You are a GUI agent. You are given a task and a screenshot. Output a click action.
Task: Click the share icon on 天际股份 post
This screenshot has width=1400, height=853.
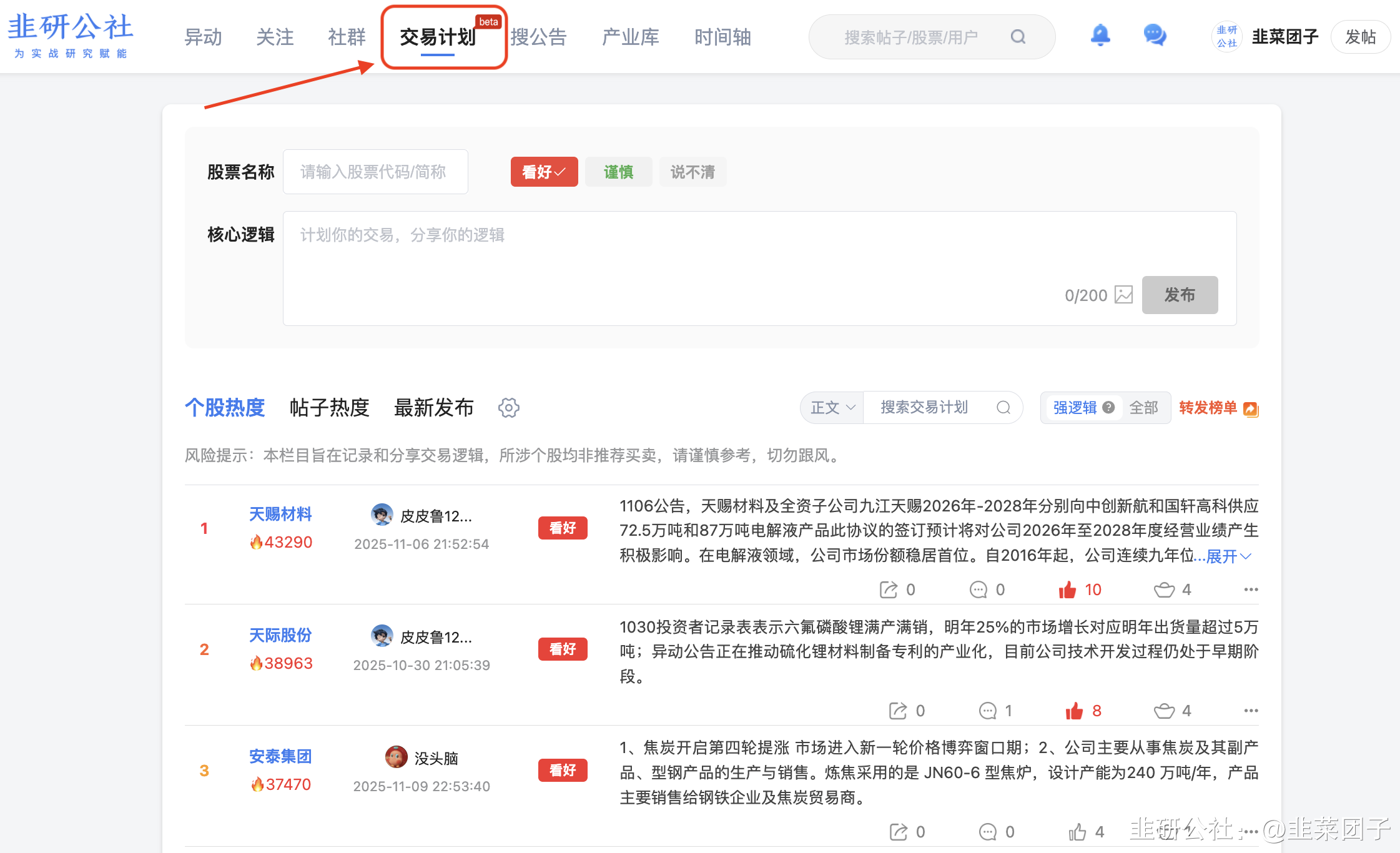(898, 711)
